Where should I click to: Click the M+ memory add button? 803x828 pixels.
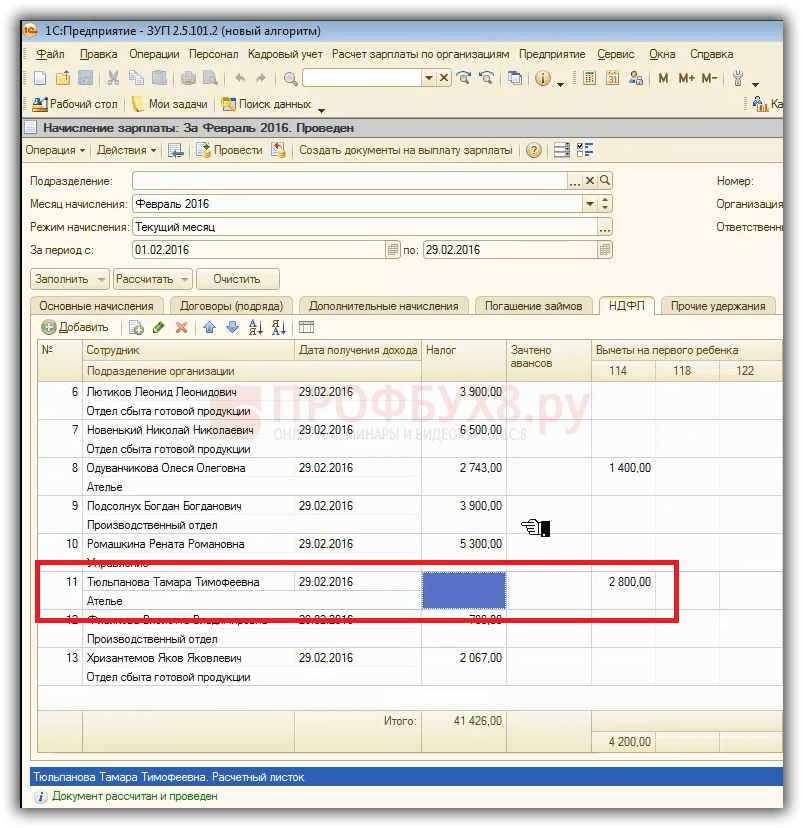pos(686,78)
